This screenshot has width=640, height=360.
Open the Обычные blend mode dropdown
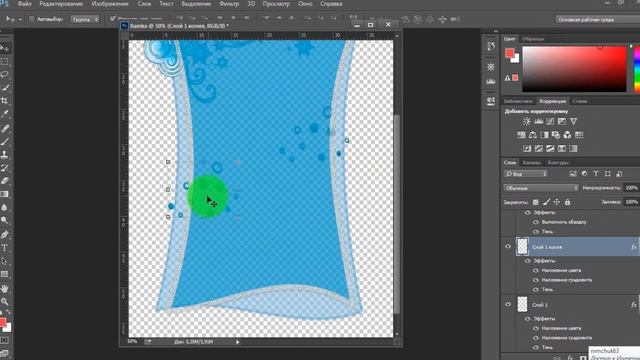pyautogui.click(x=541, y=188)
